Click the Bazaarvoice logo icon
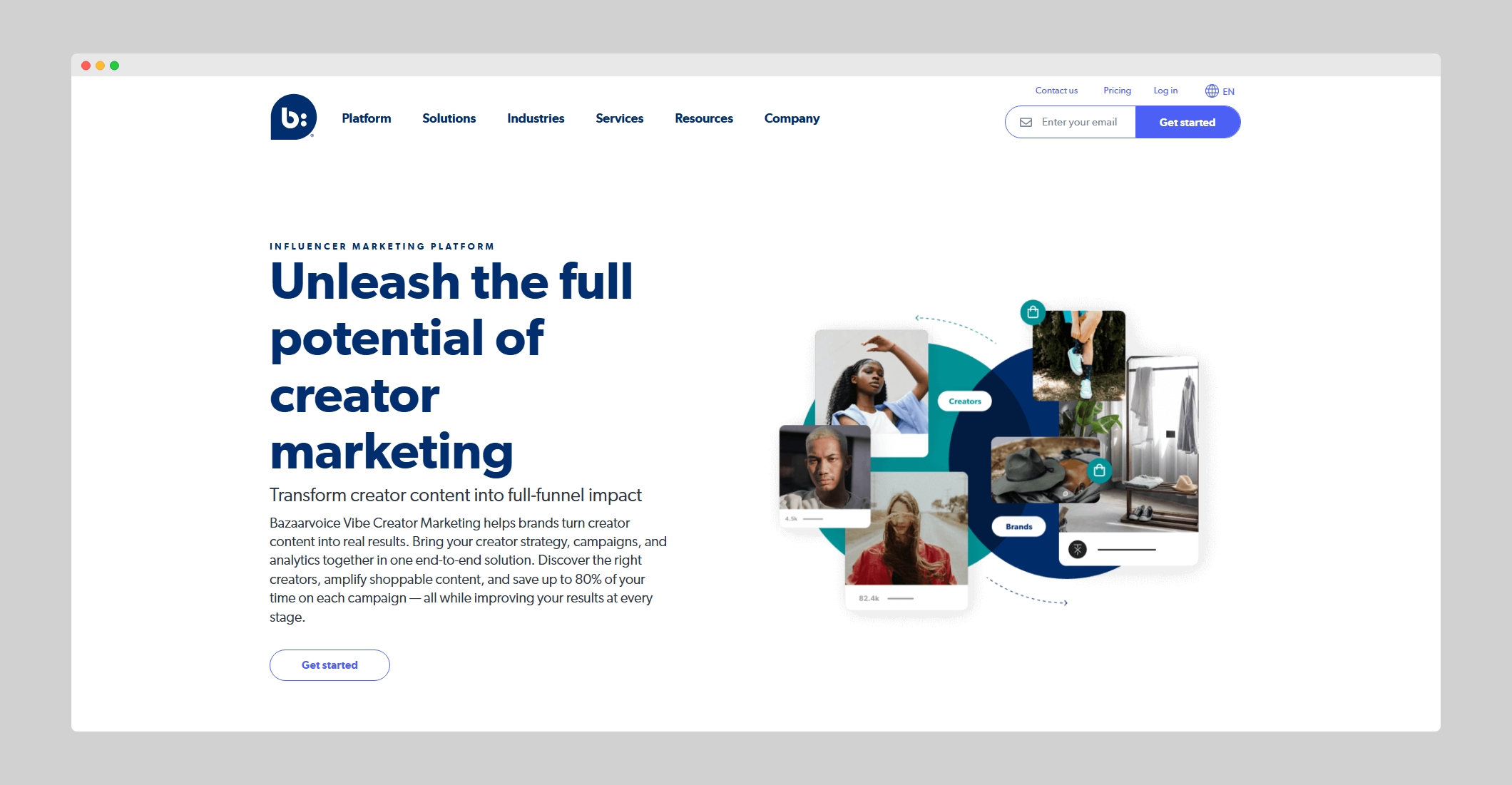Image resolution: width=1512 pixels, height=785 pixels. coord(293,117)
